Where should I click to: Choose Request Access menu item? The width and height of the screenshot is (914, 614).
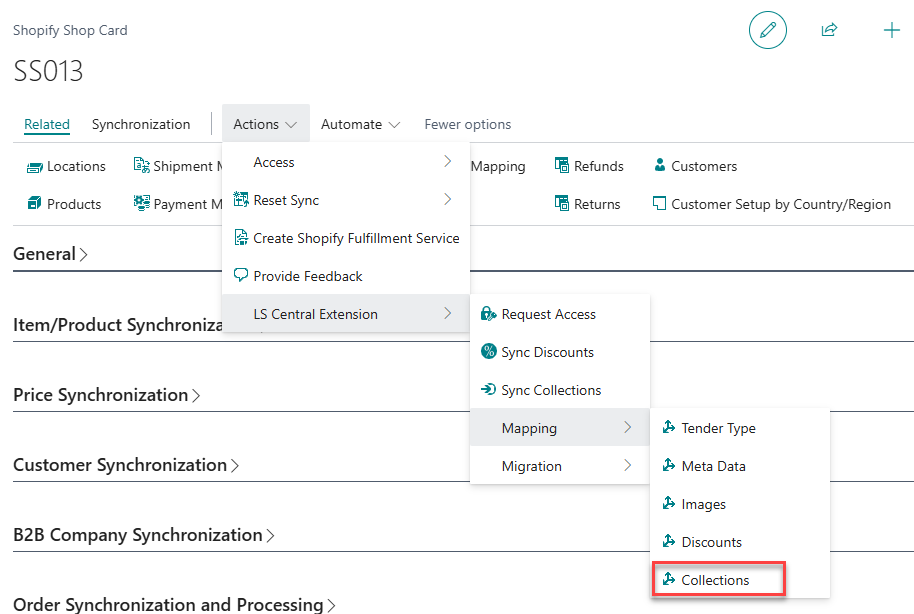click(560, 314)
